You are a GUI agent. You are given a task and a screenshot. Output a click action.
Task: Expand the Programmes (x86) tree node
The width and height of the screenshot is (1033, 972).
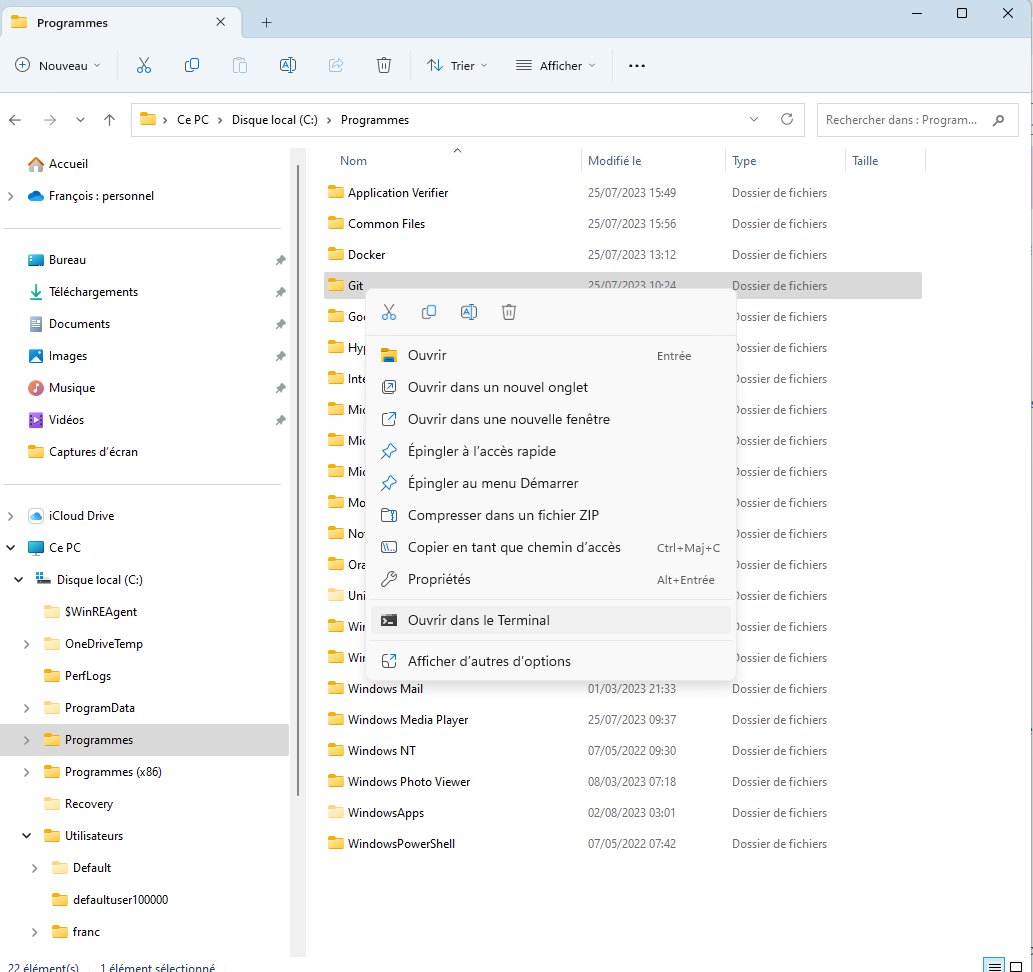coord(27,772)
